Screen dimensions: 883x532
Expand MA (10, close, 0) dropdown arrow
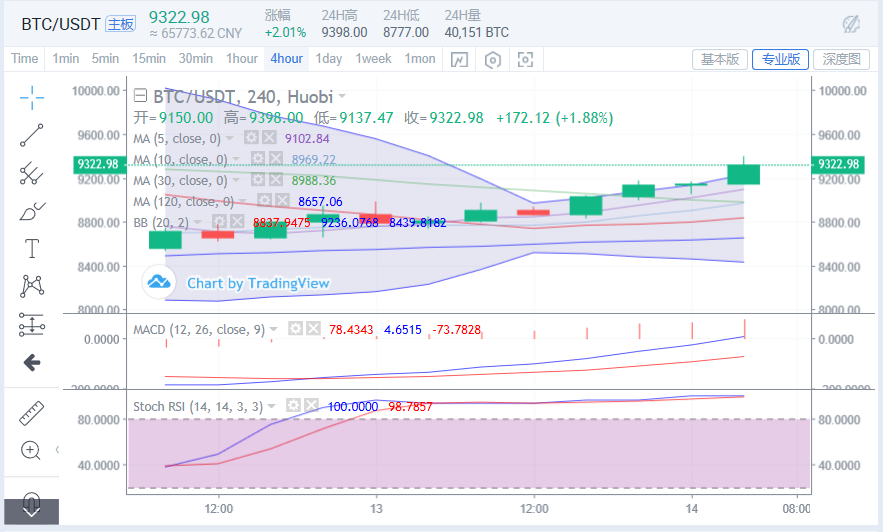coord(236,159)
